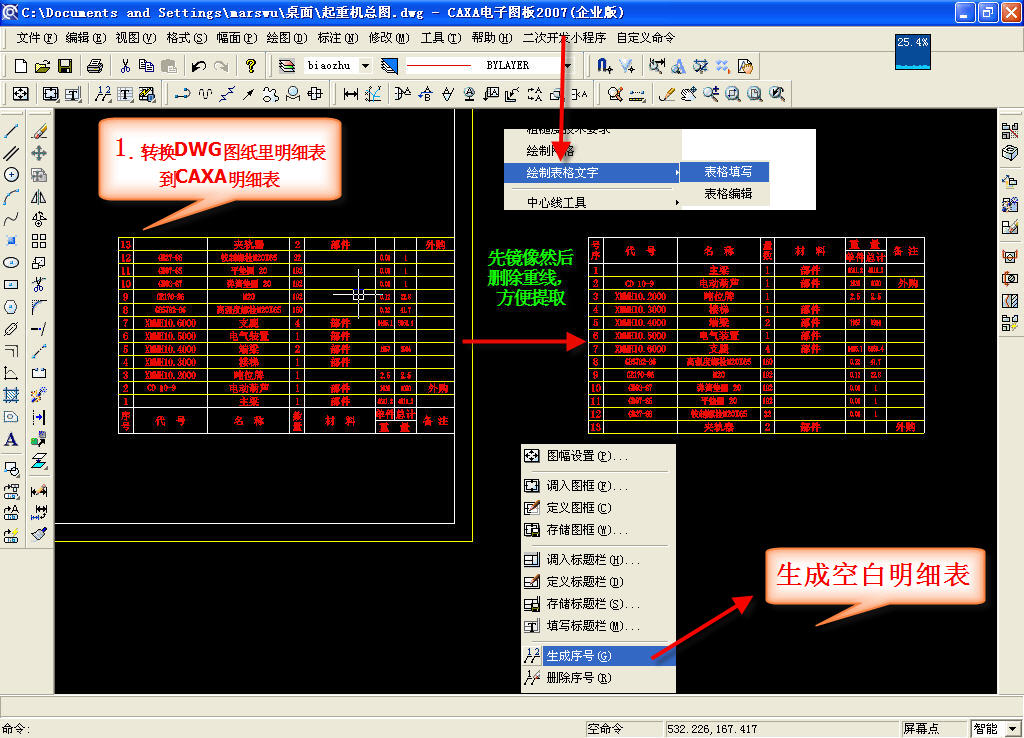Open the 标注 menu
Screen dimensions: 1024x738
point(338,38)
